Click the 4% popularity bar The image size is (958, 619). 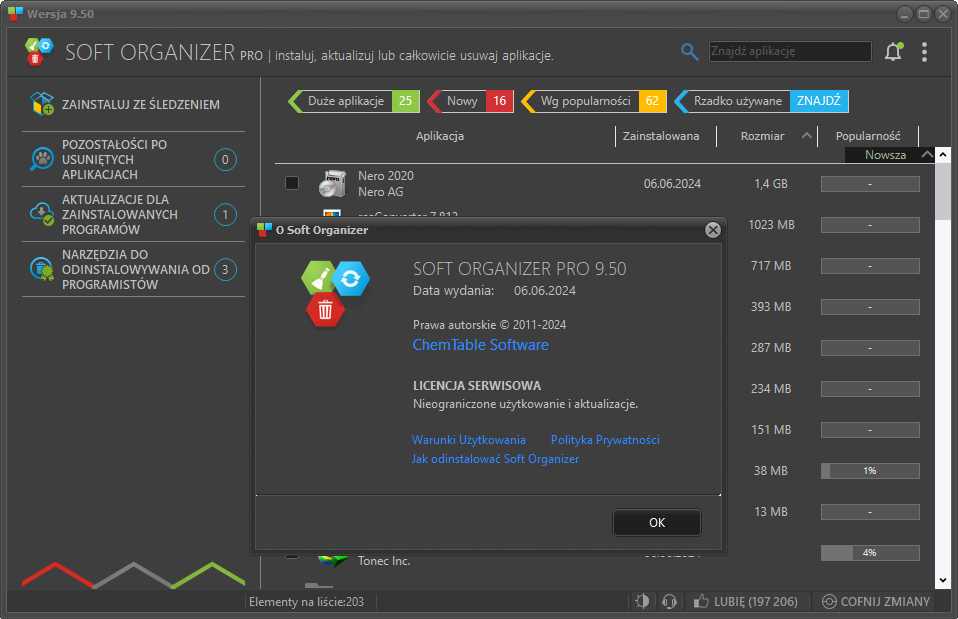(x=870, y=552)
